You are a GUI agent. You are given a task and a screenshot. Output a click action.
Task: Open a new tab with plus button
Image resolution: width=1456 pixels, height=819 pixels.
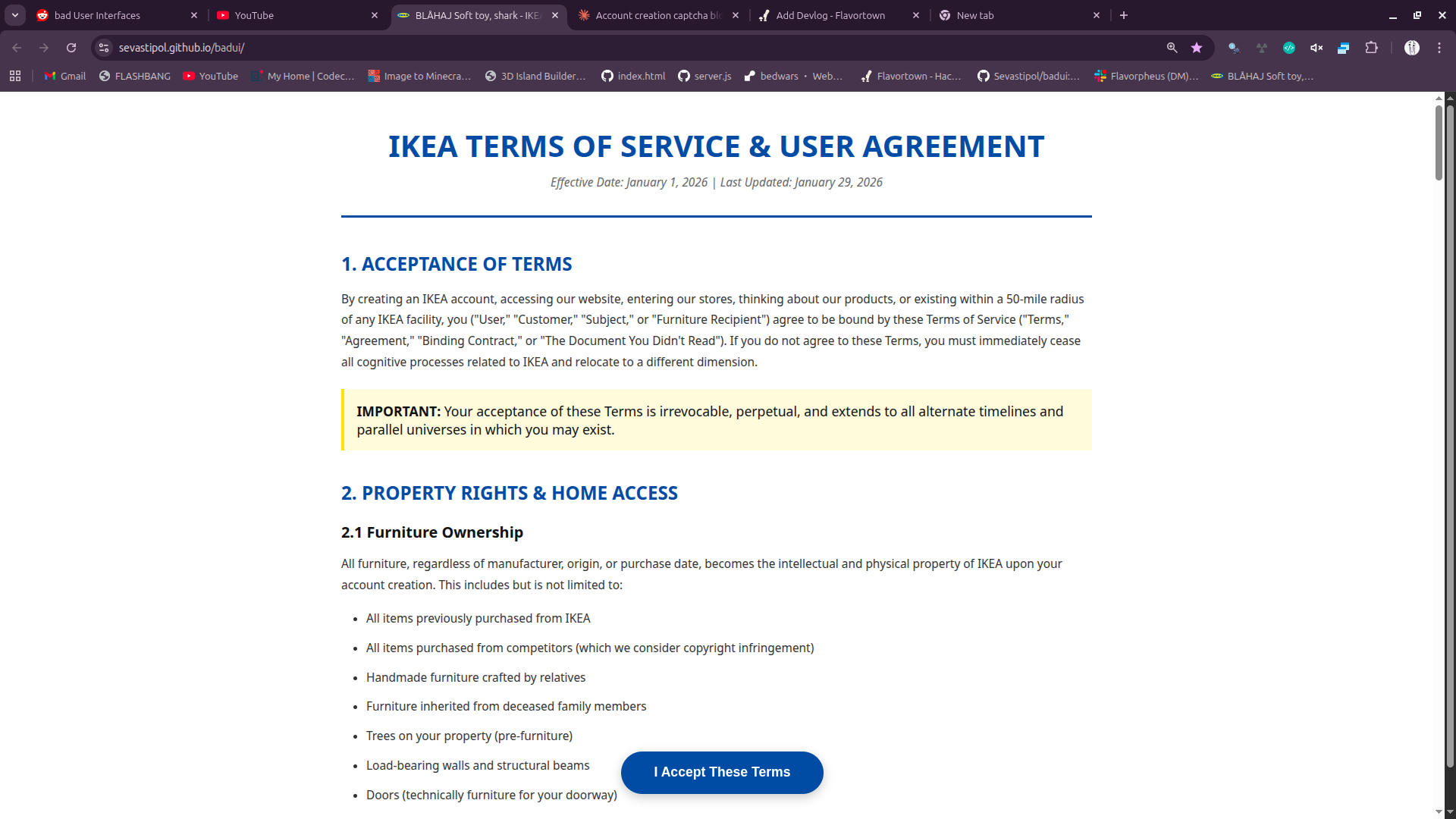(x=1124, y=15)
